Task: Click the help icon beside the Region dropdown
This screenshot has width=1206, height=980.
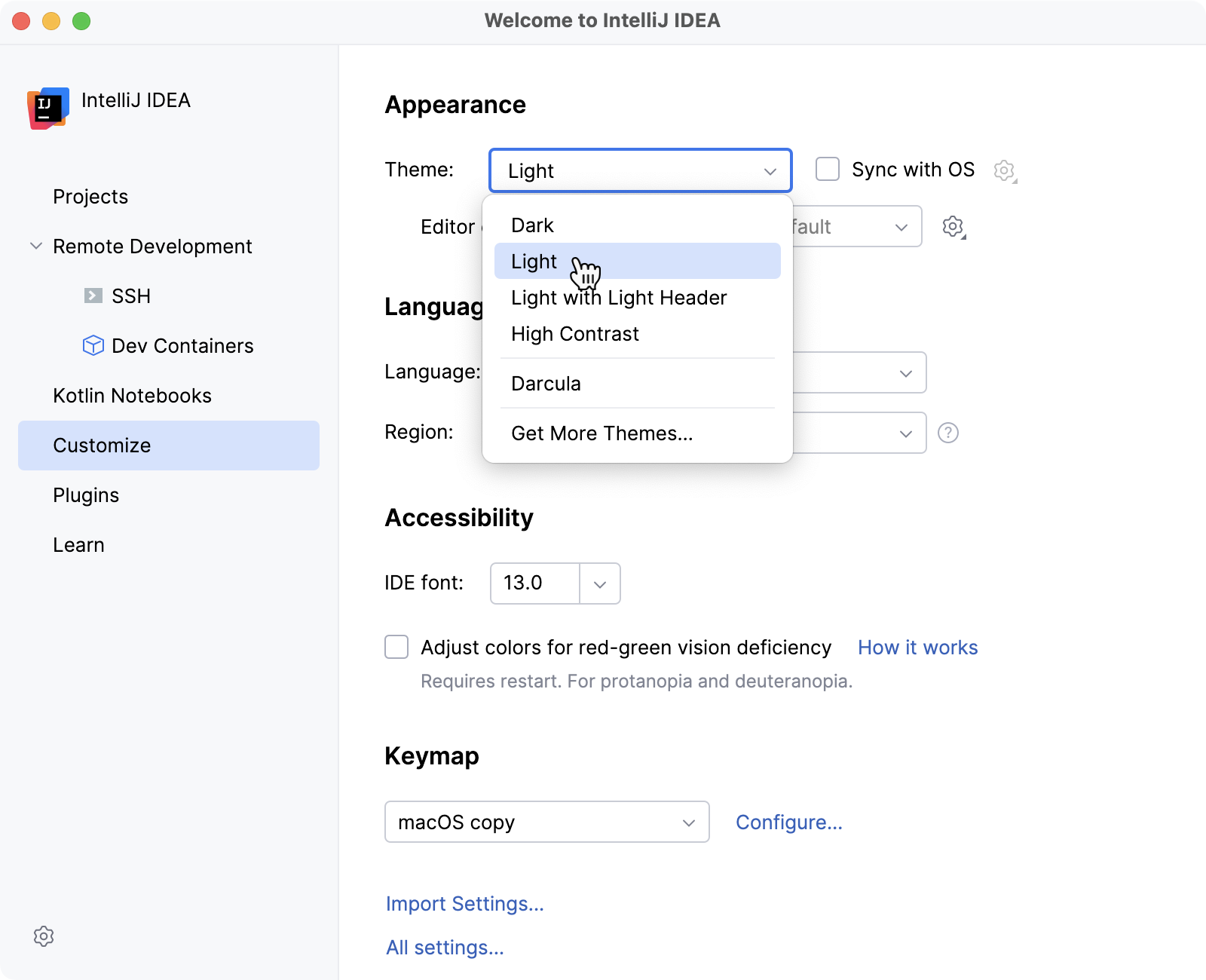Action: point(948,433)
